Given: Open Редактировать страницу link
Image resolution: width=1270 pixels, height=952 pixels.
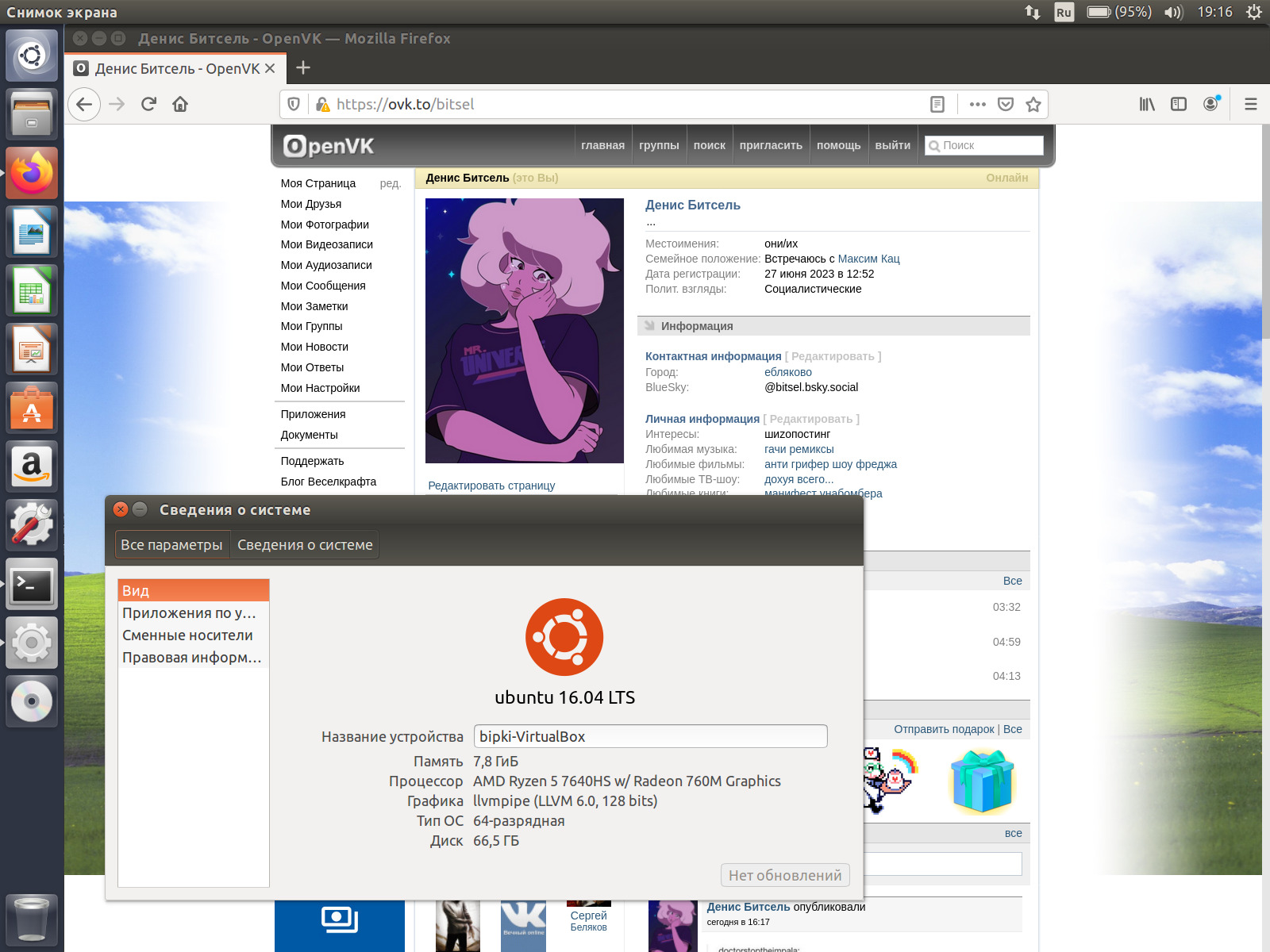Looking at the screenshot, I should click(x=491, y=486).
